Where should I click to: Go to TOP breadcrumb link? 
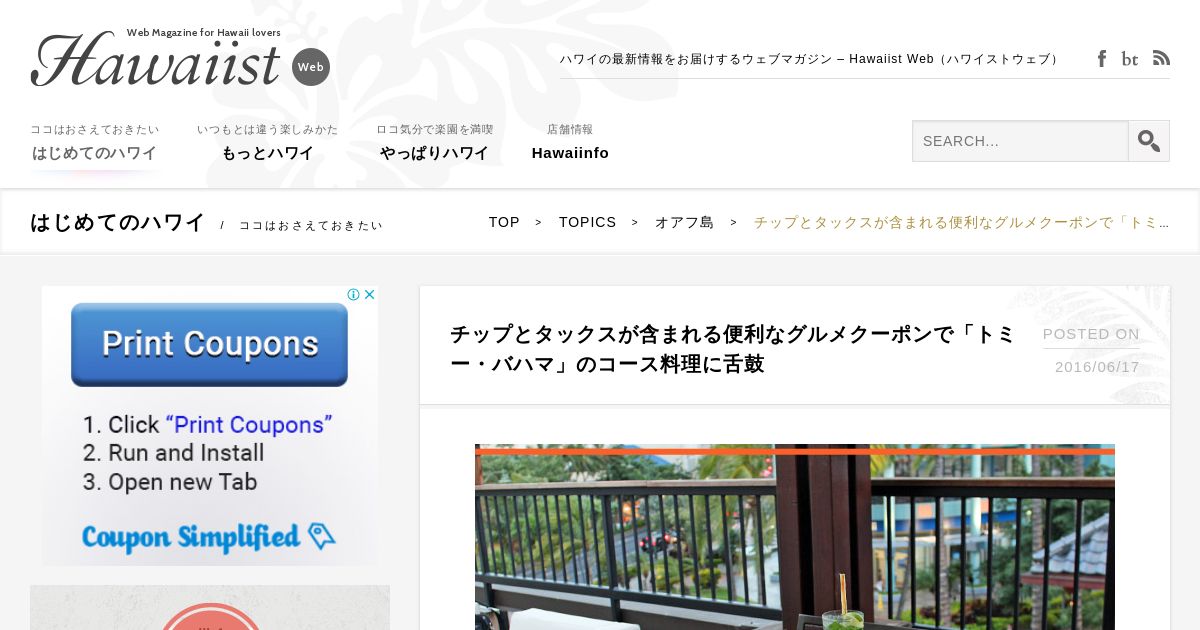tap(504, 222)
